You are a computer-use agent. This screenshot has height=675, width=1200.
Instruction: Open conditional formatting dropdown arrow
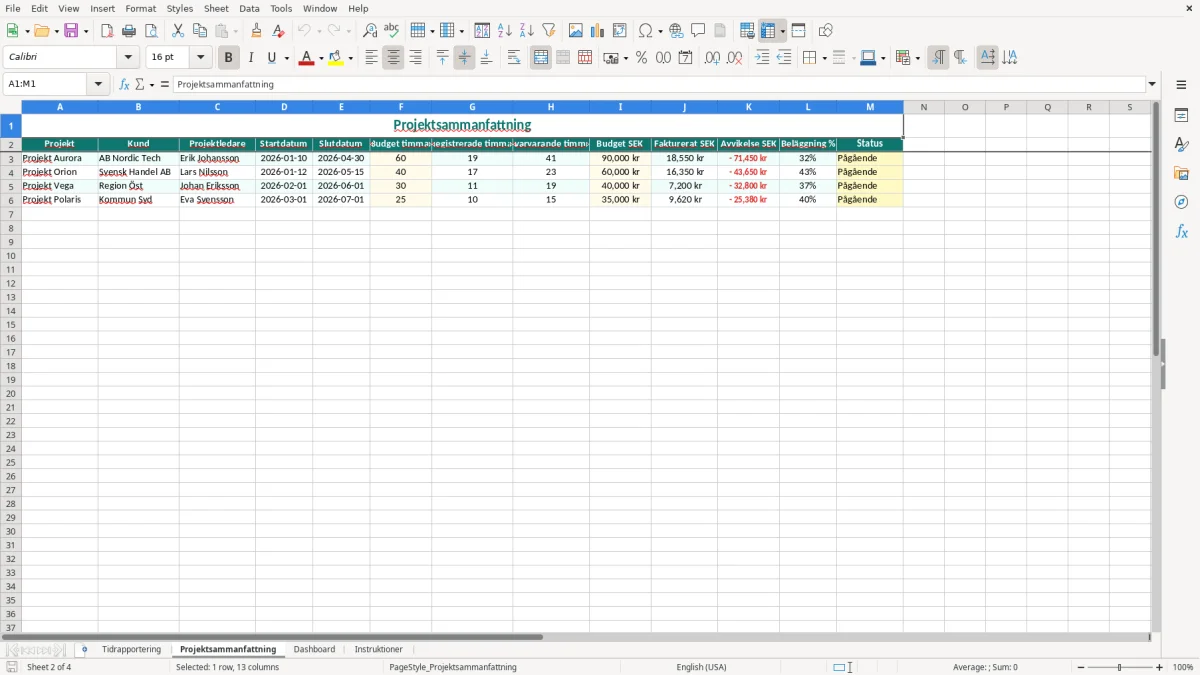(917, 58)
